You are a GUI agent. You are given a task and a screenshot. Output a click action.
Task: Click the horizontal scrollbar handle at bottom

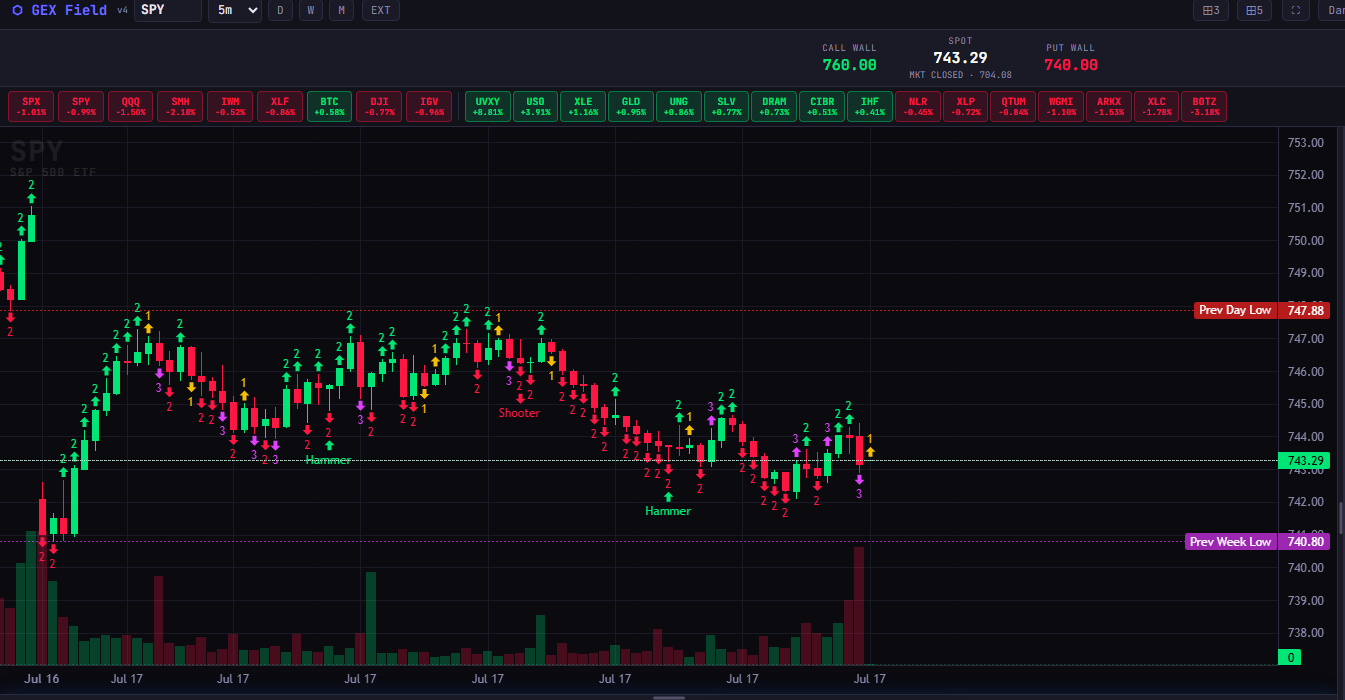(x=668, y=697)
